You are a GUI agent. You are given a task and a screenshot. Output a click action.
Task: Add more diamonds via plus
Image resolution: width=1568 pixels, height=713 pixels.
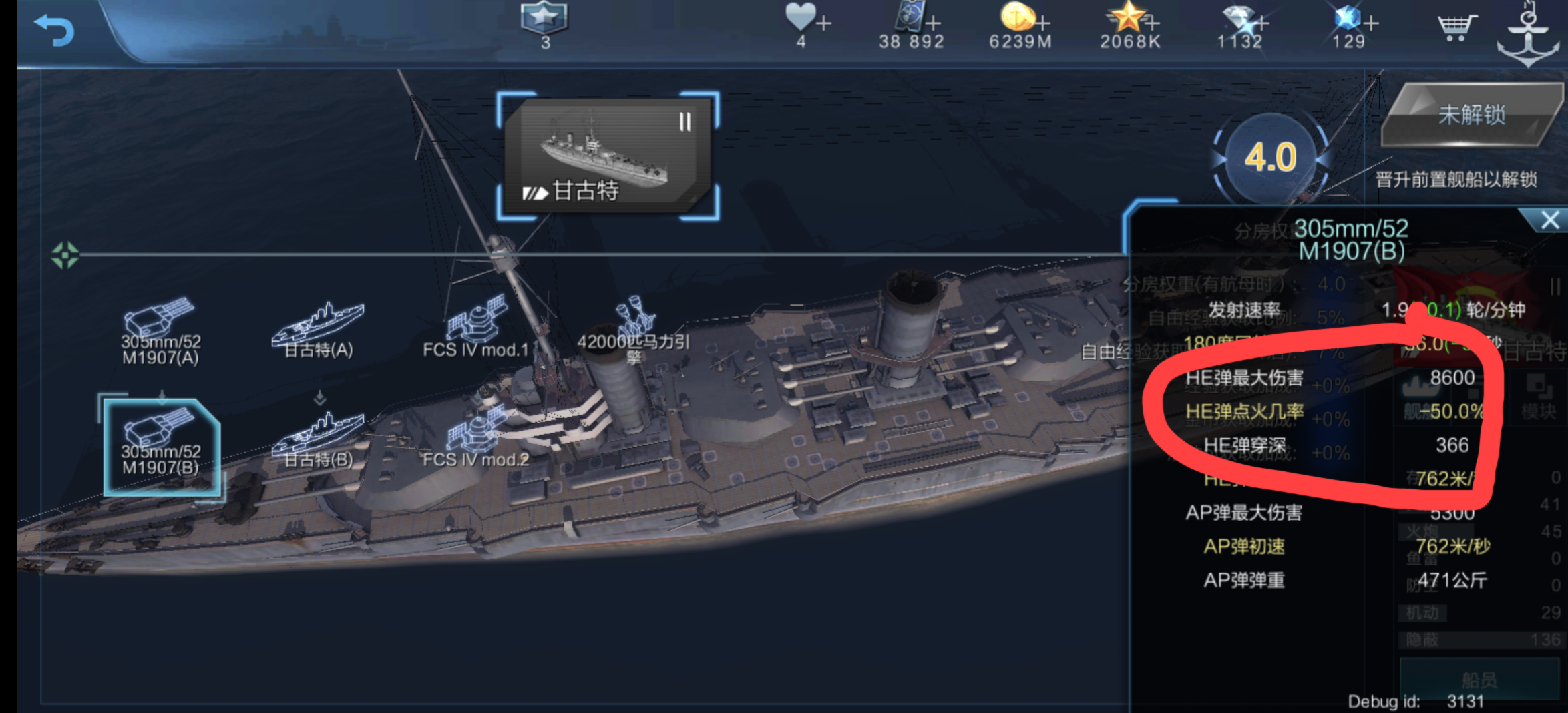point(1261,23)
